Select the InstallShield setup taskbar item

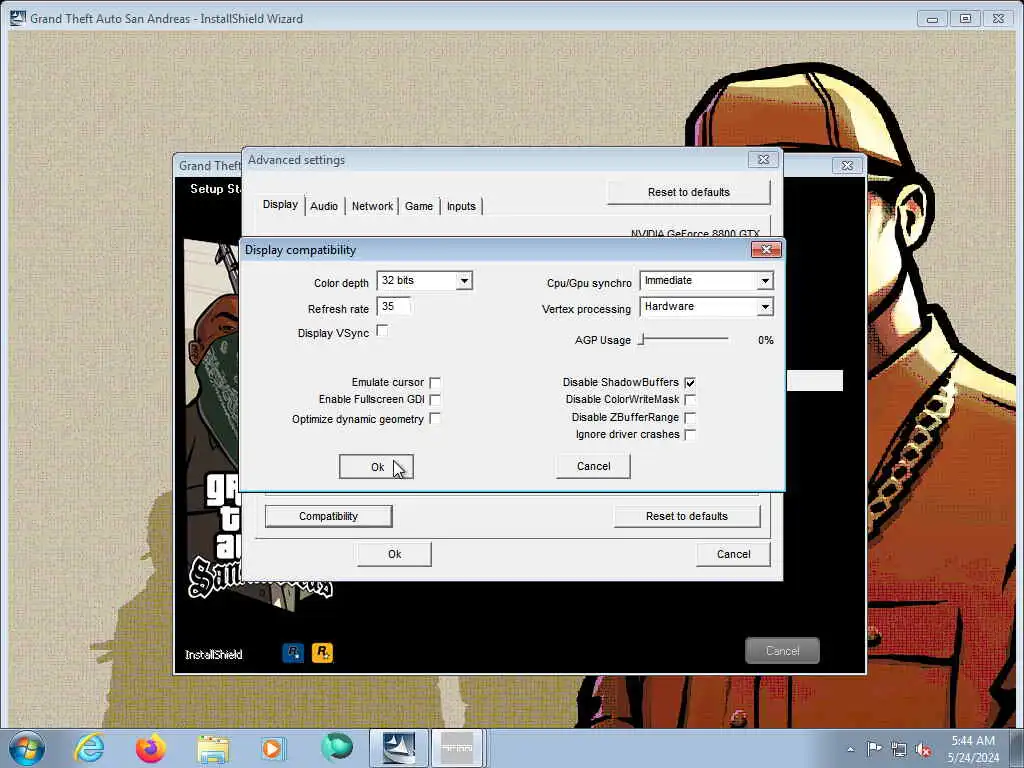pos(399,748)
